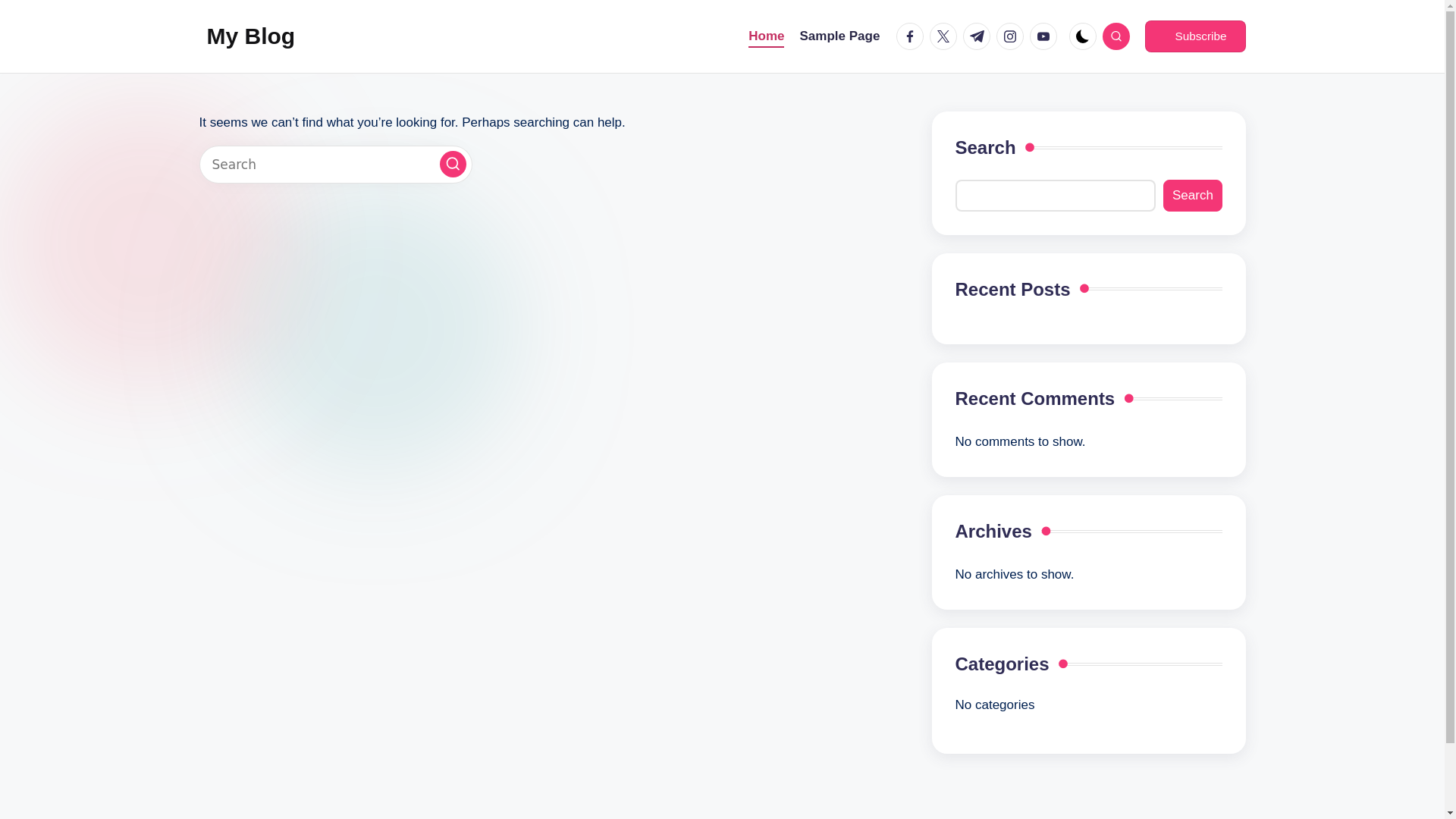Focus the sidebar search input box
The width and height of the screenshot is (1456, 819).
(x=1056, y=196)
